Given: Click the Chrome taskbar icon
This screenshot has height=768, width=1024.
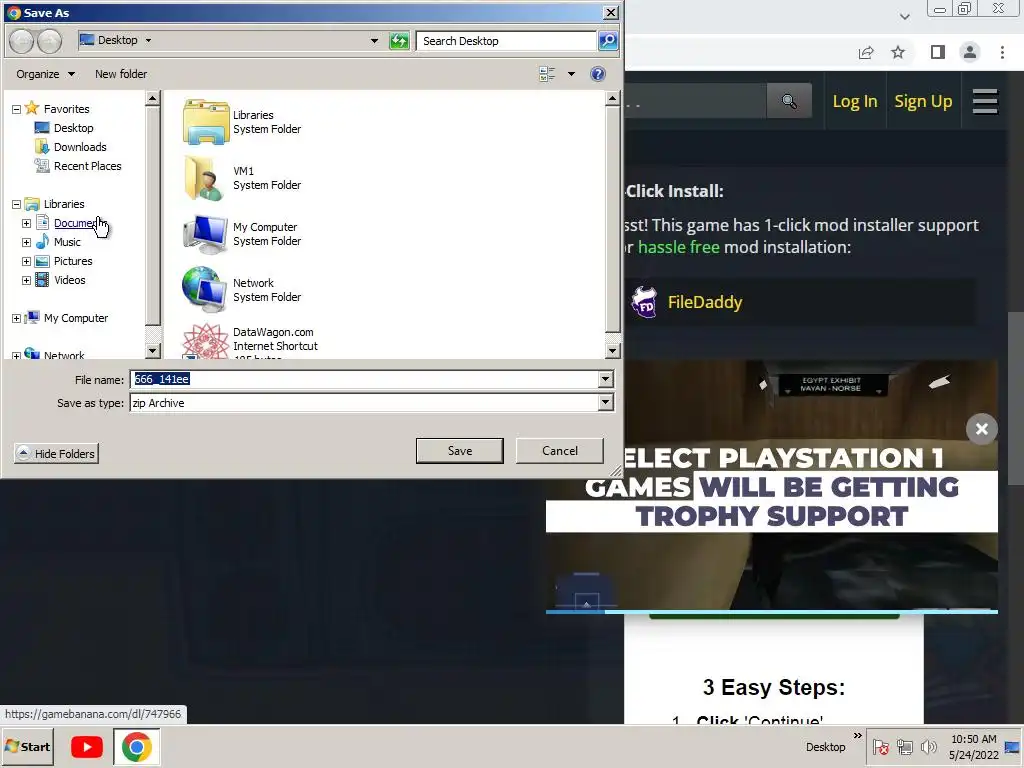Looking at the screenshot, I should (x=136, y=746).
